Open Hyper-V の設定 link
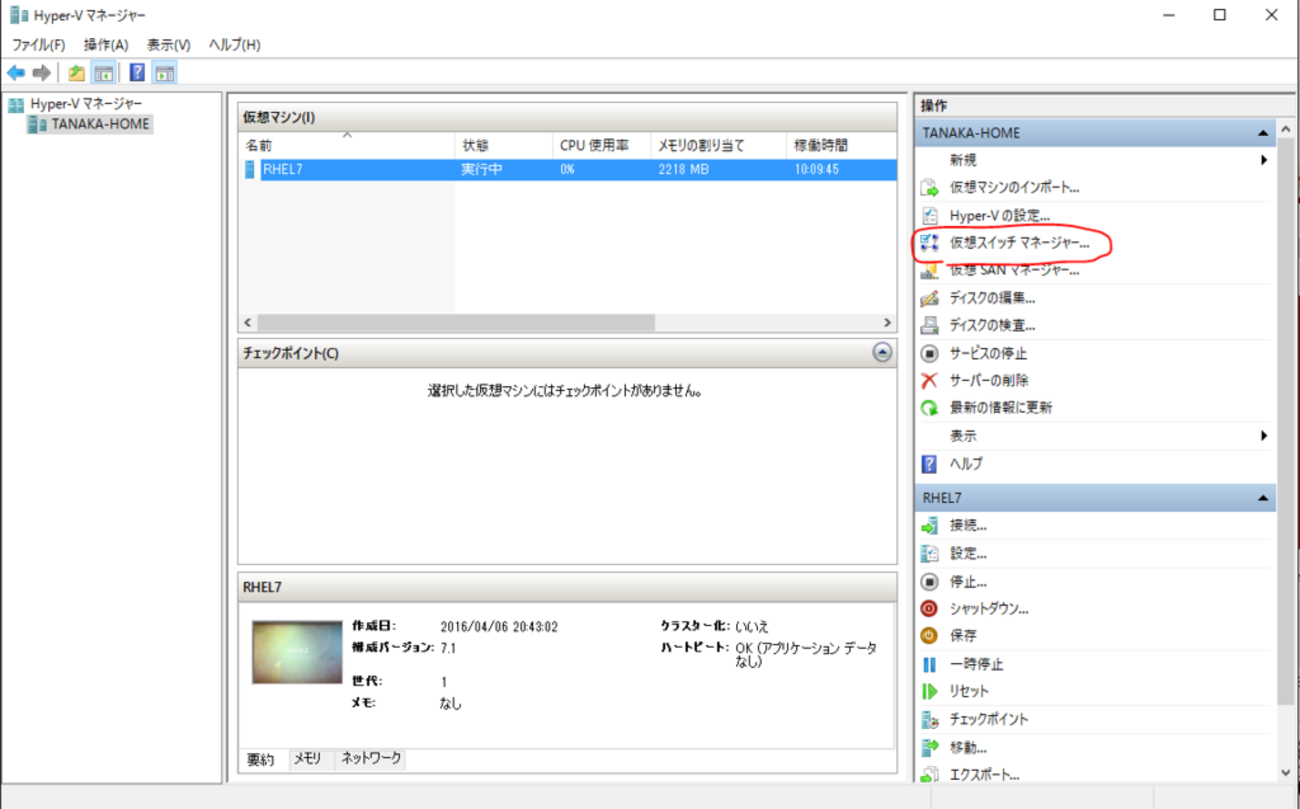 pyautogui.click(x=999, y=215)
